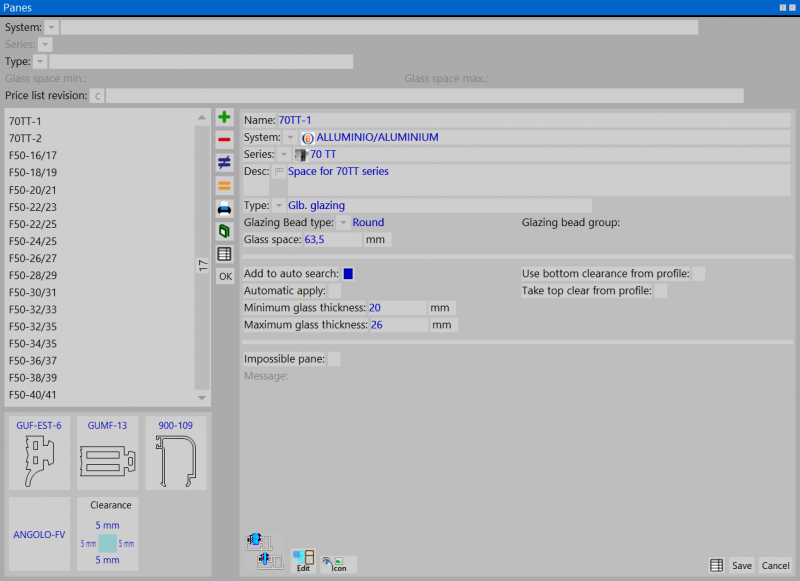Select F50-22/25 in the panes list
This screenshot has height=581, width=800.
tap(100, 224)
